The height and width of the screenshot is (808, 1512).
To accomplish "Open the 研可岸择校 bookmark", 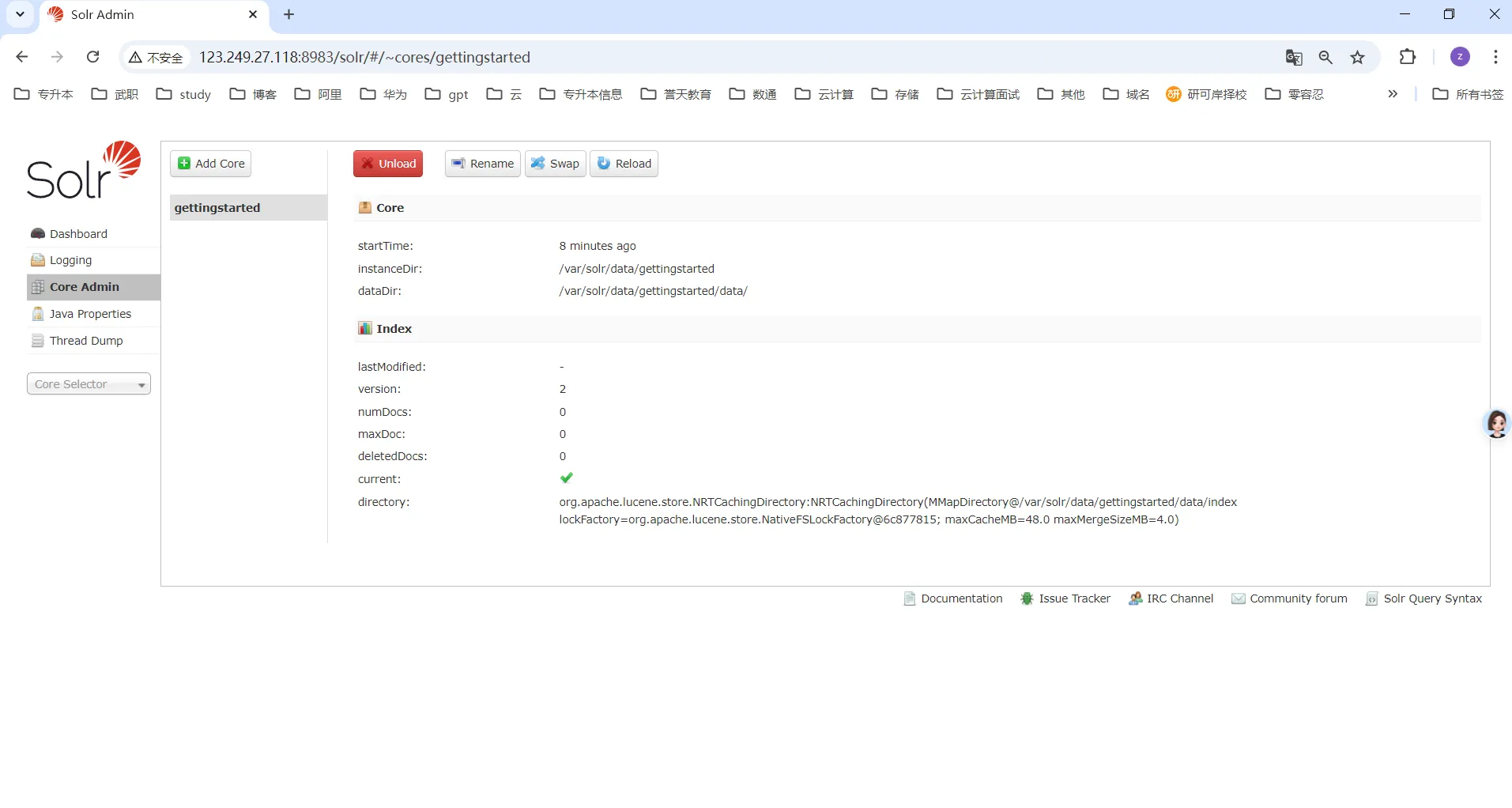I will (1207, 94).
